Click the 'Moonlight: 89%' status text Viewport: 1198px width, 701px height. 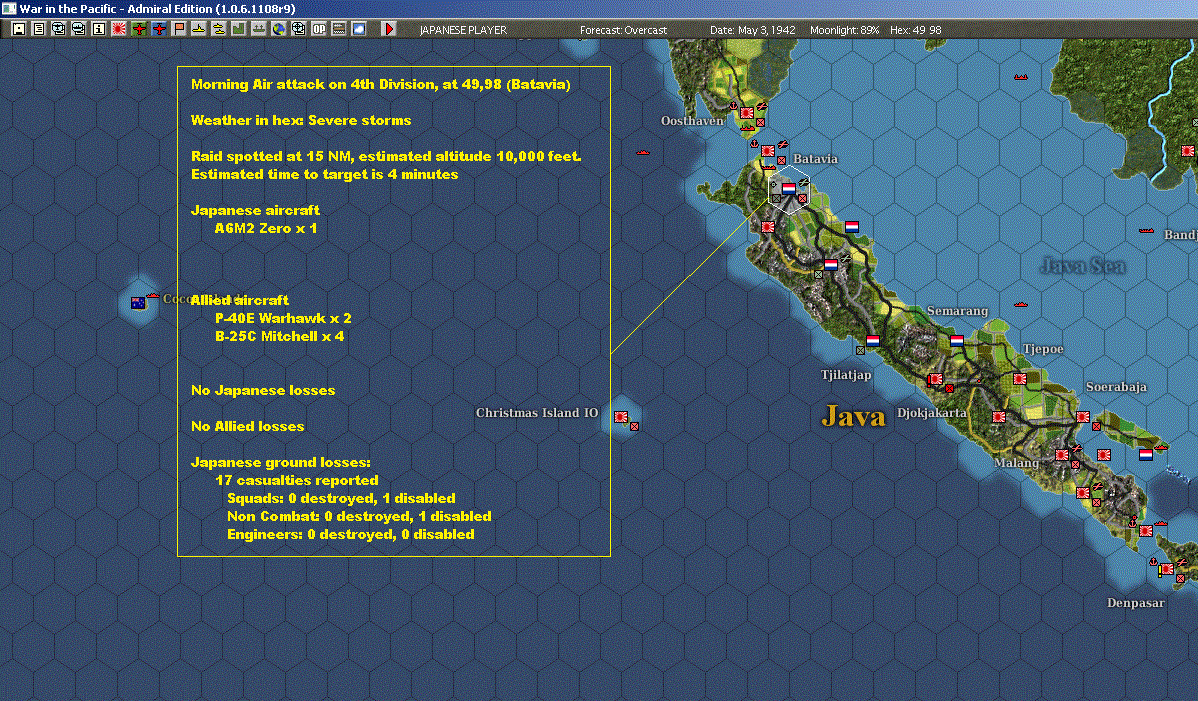[x=844, y=30]
